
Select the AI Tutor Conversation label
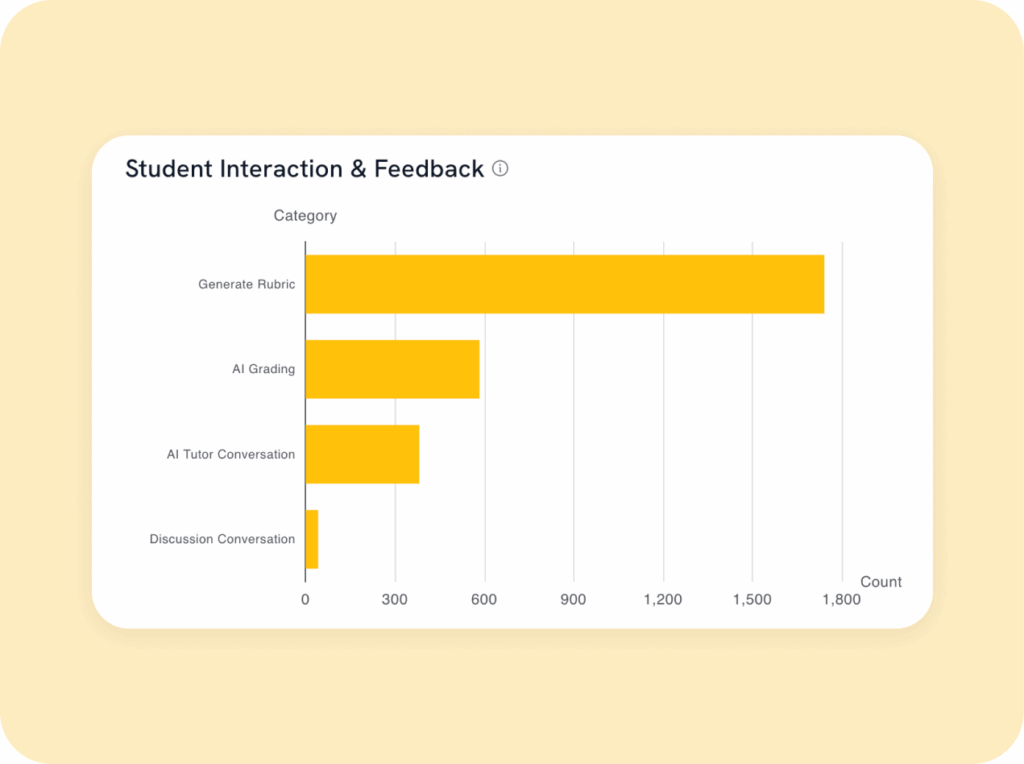(230, 454)
